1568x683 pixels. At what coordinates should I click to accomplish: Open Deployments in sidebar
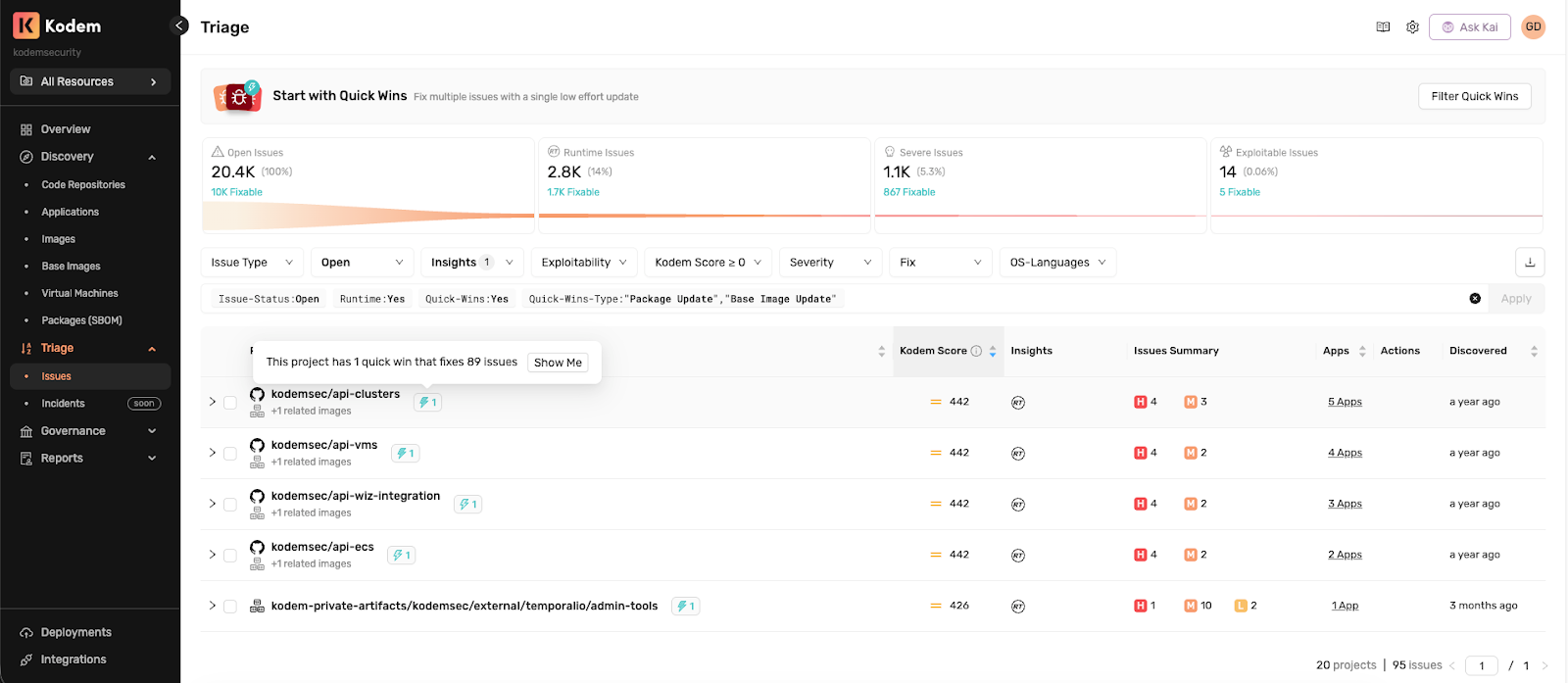coord(75,632)
